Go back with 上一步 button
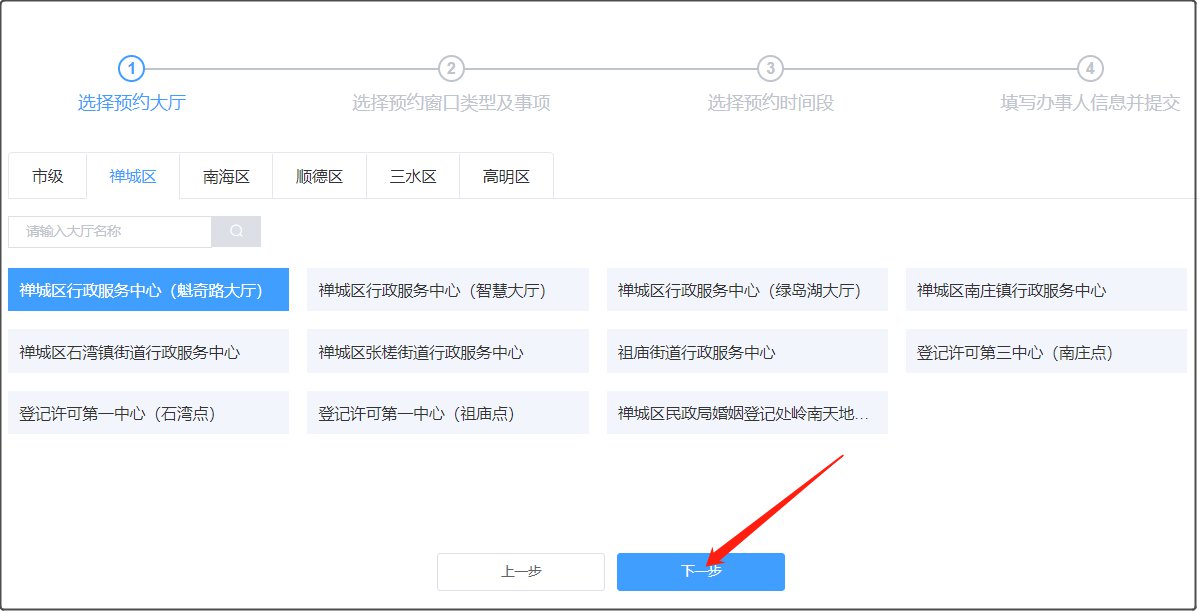Viewport: 1199px width, 613px height. click(521, 572)
